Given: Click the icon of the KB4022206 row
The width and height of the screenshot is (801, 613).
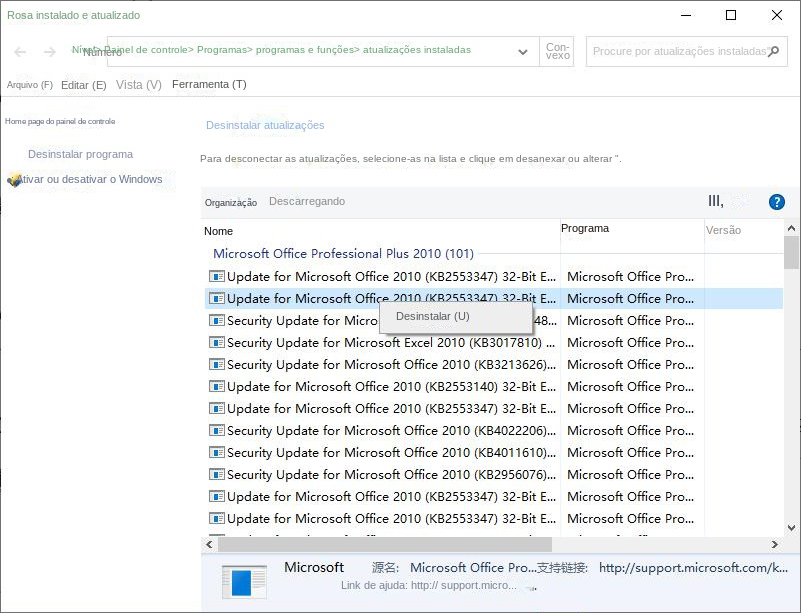Looking at the screenshot, I should 217,430.
